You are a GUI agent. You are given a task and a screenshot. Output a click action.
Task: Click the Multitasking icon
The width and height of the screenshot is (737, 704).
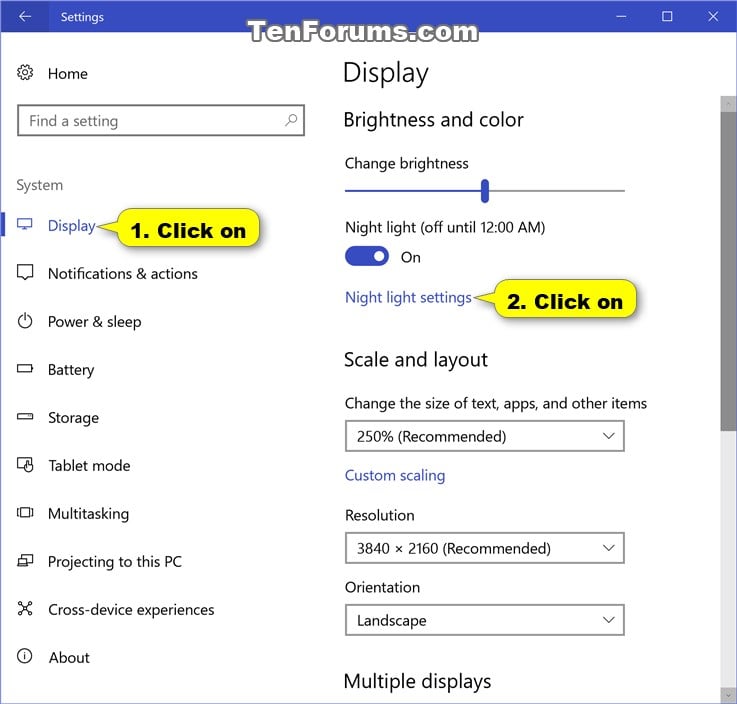point(25,512)
